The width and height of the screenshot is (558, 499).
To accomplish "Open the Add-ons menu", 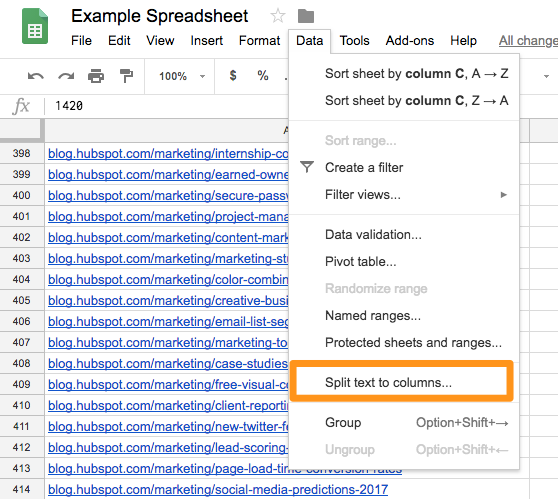I will pos(410,41).
